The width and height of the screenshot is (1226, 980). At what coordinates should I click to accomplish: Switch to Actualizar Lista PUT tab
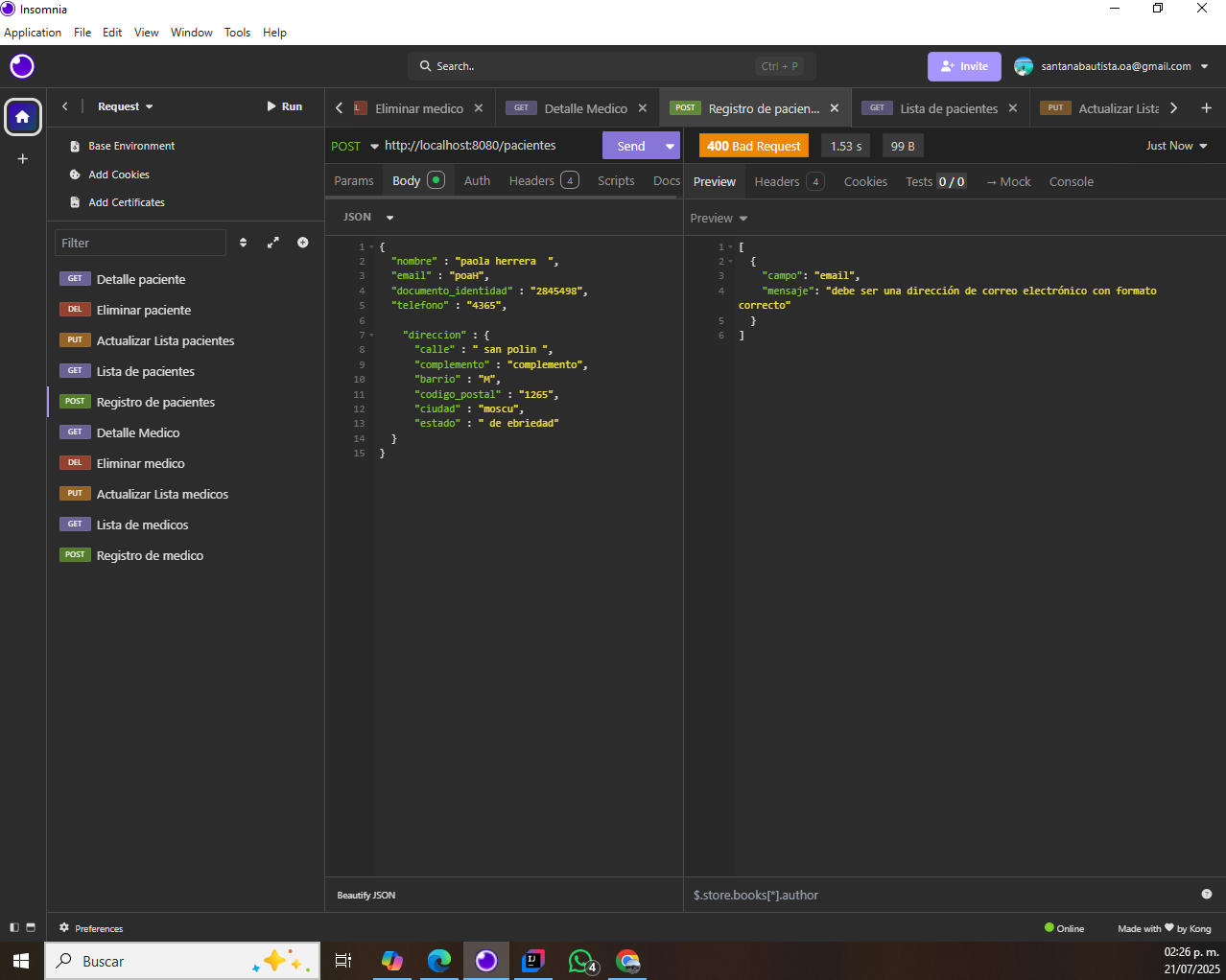[x=1101, y=108]
